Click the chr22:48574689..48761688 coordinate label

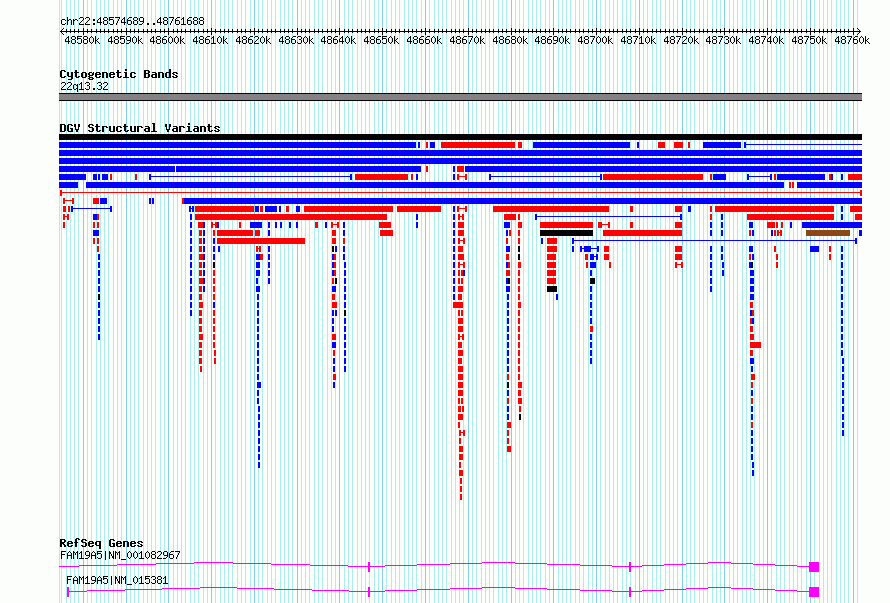pyautogui.click(x=132, y=21)
